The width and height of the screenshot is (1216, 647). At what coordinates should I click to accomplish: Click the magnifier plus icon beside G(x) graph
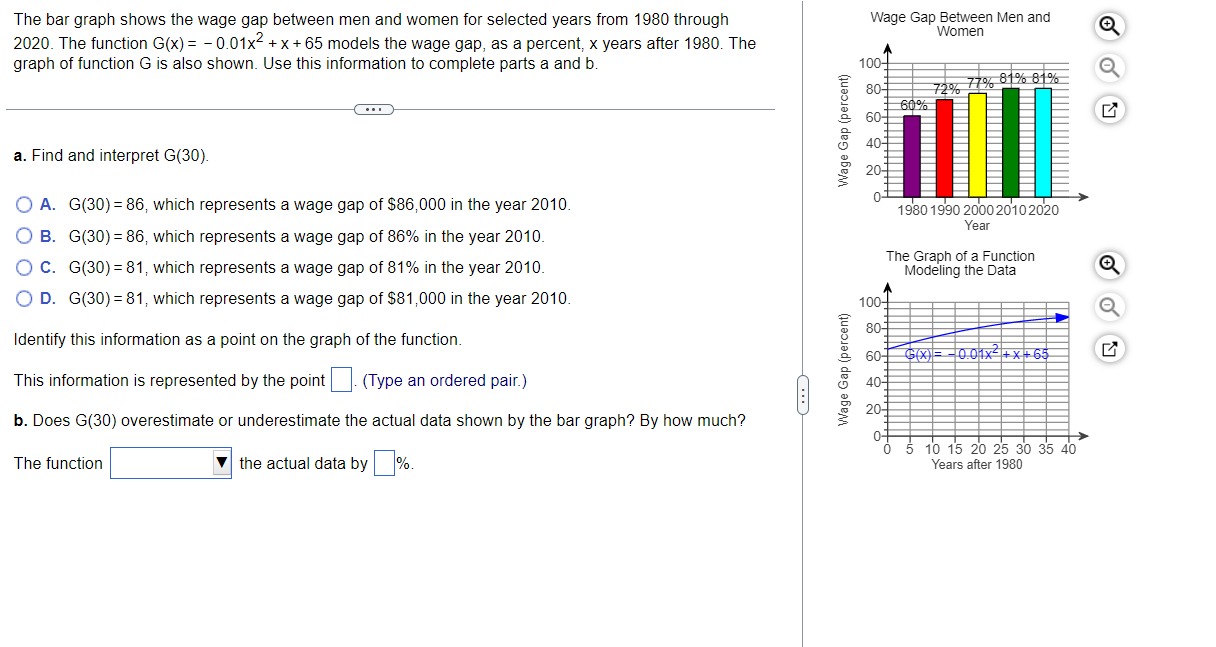pos(1108,265)
